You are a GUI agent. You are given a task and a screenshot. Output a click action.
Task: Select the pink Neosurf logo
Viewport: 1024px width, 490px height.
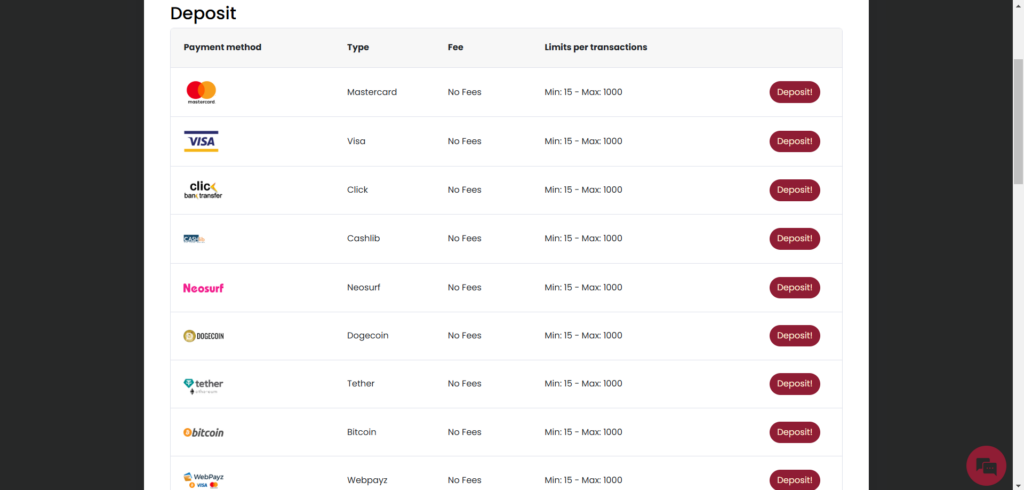tap(203, 288)
